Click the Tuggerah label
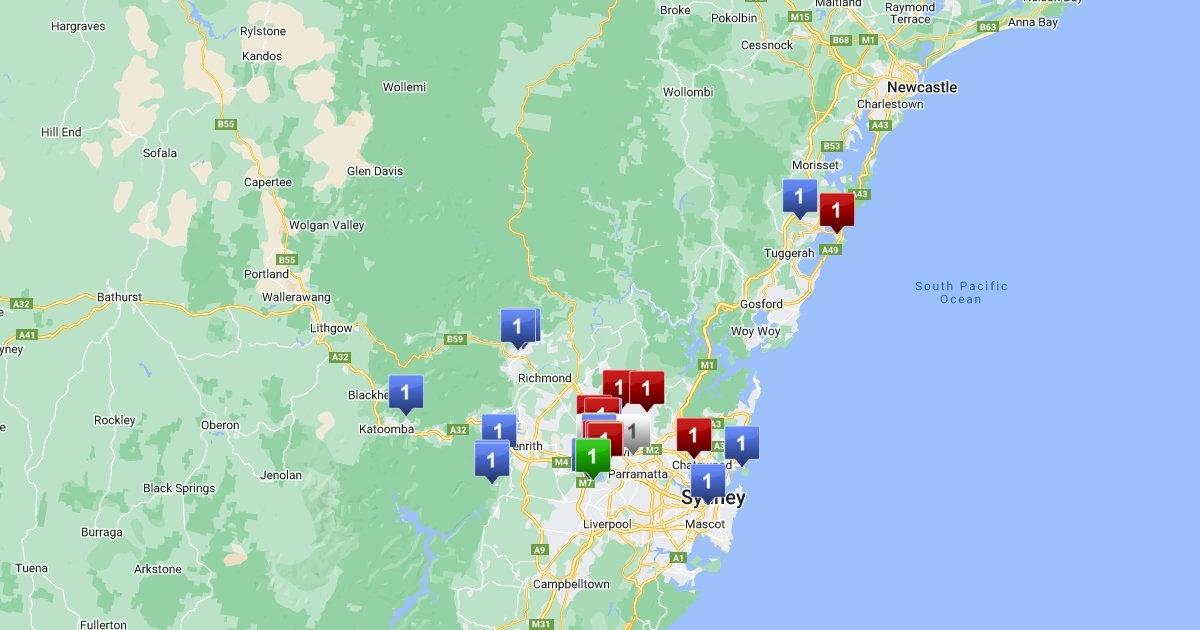 (x=789, y=253)
